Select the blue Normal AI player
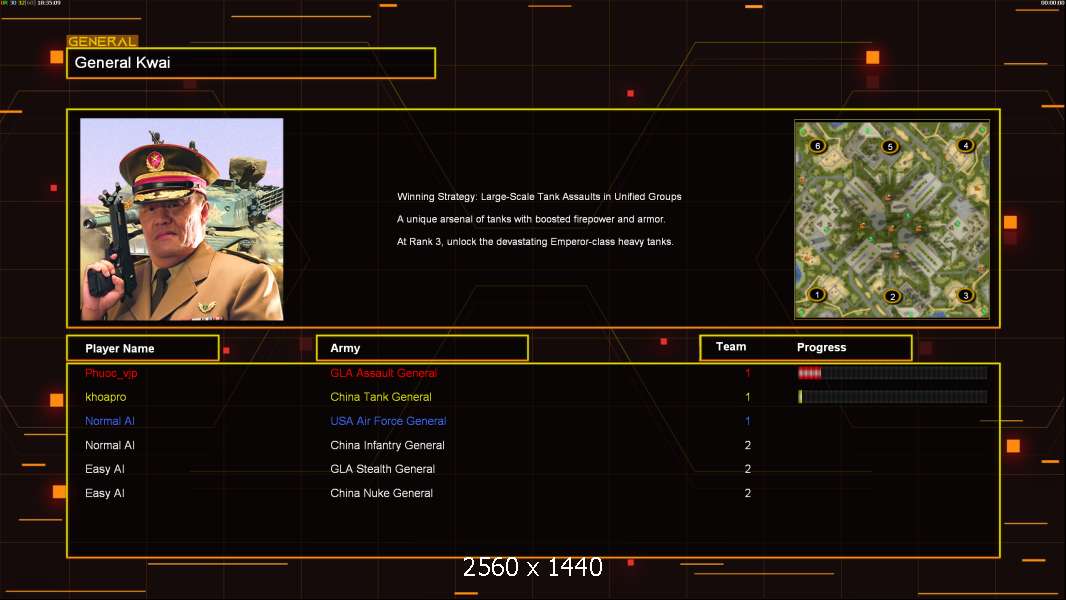 click(x=109, y=421)
